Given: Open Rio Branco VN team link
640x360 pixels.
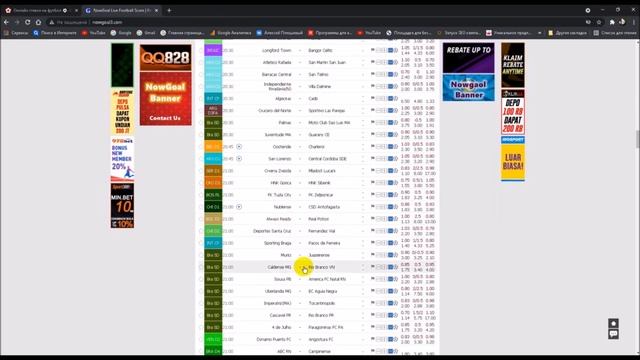Looking at the screenshot, I should pyautogui.click(x=322, y=267).
